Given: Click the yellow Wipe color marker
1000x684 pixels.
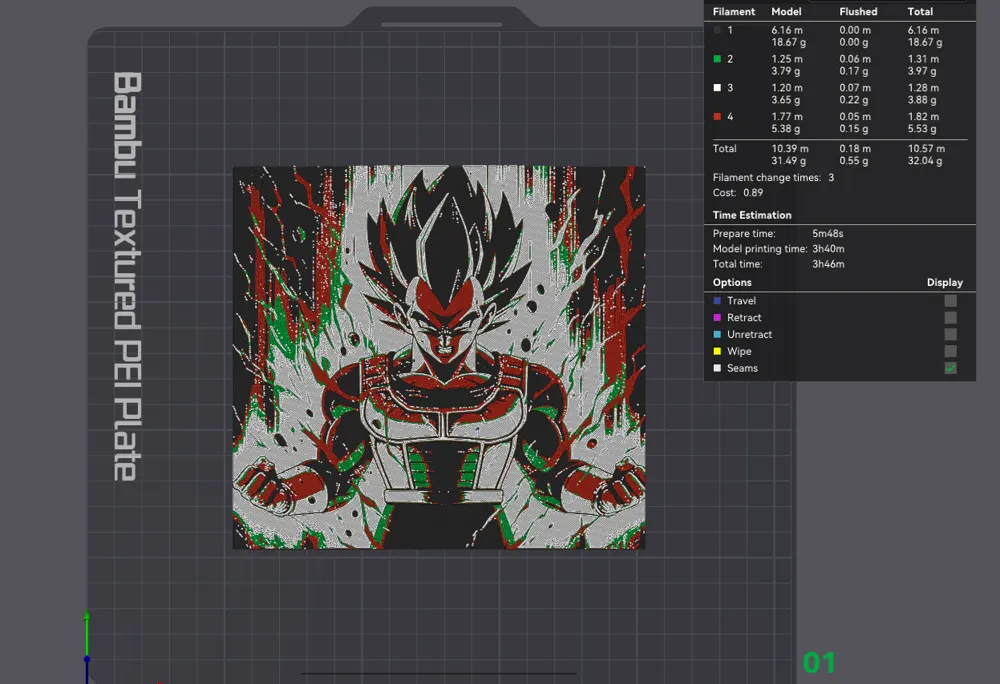Looking at the screenshot, I should click(716, 351).
